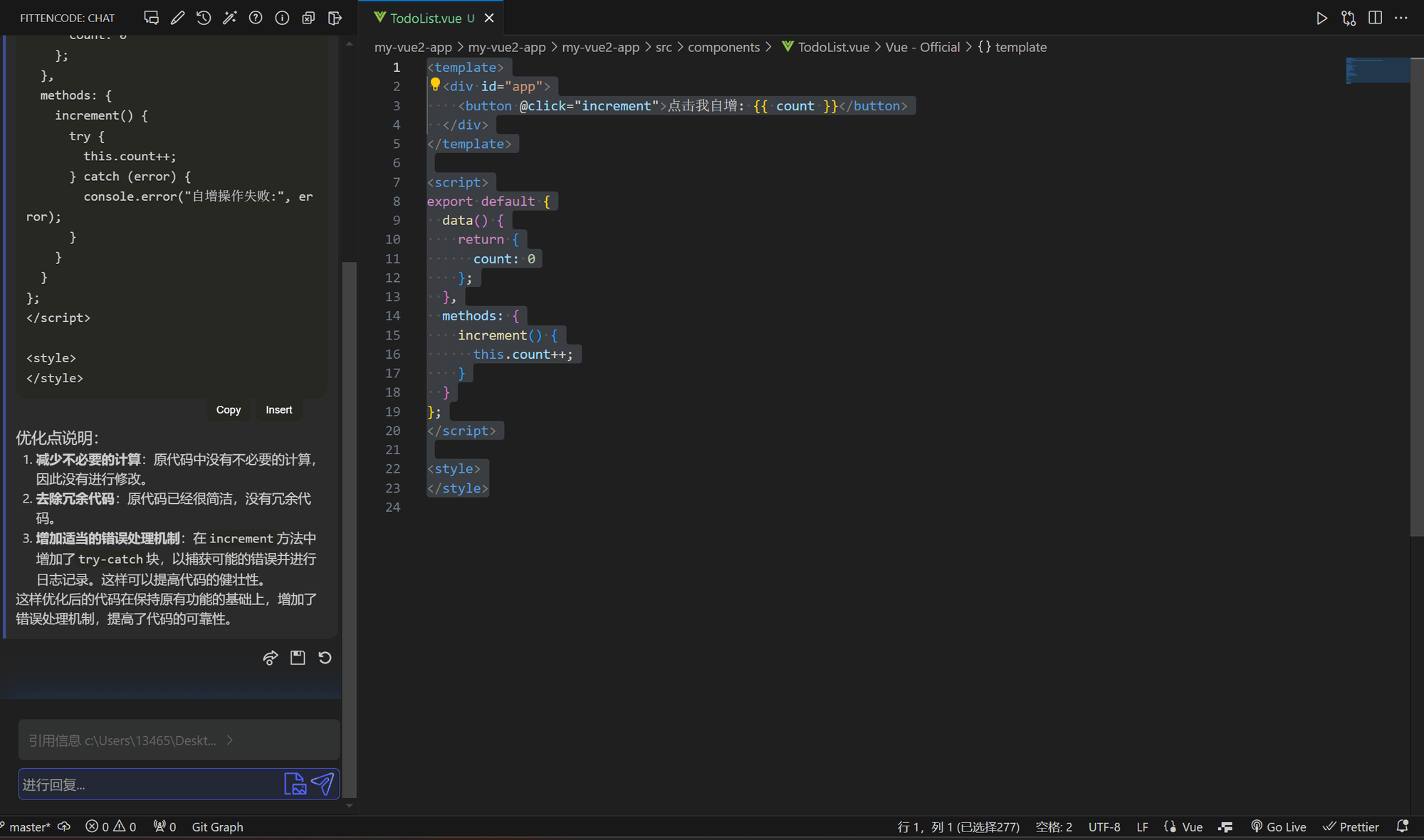The height and width of the screenshot is (840, 1424).
Task: Expand the 引用信息 reference path chevron
Action: 230,740
